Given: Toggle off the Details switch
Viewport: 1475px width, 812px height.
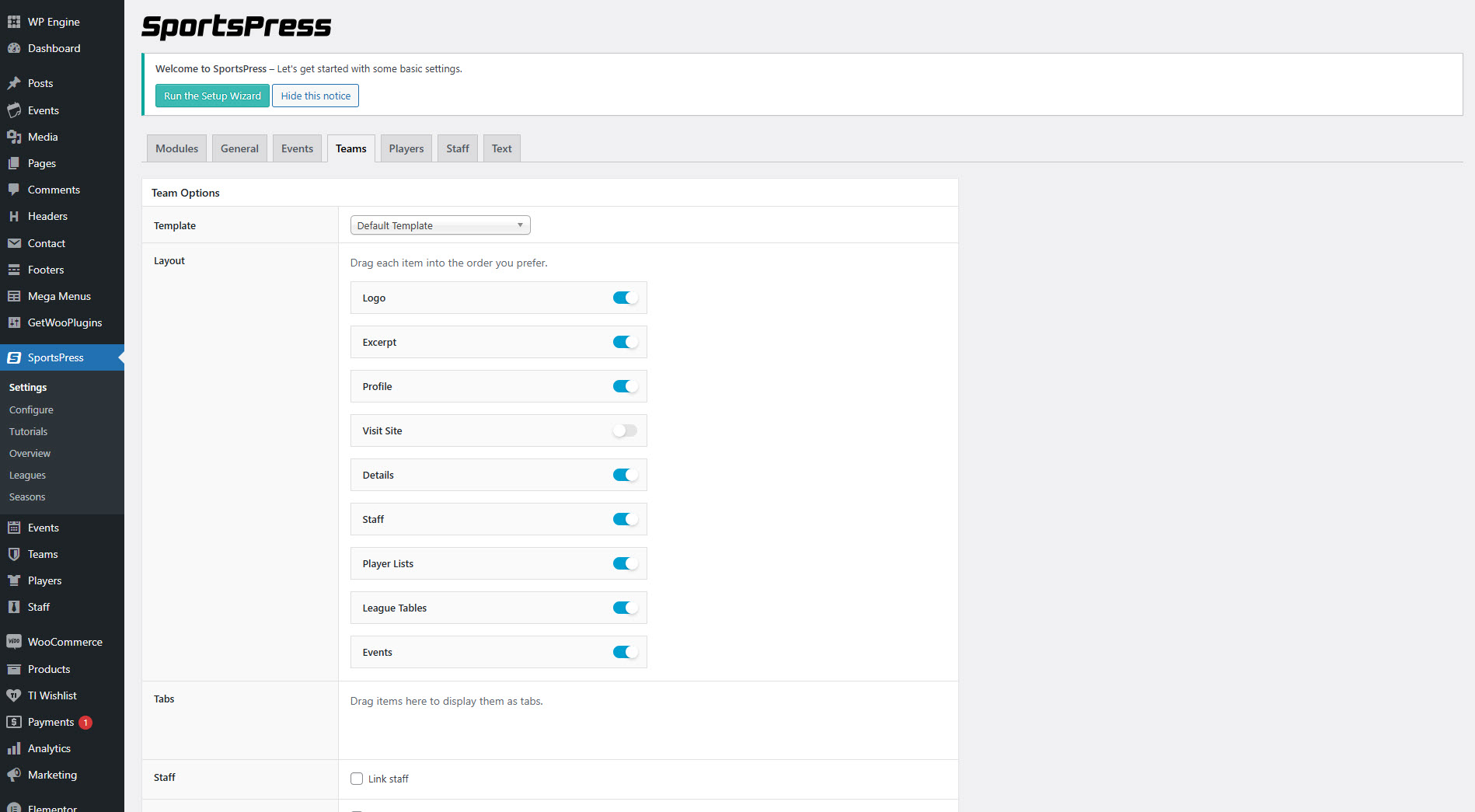Looking at the screenshot, I should pyautogui.click(x=625, y=475).
